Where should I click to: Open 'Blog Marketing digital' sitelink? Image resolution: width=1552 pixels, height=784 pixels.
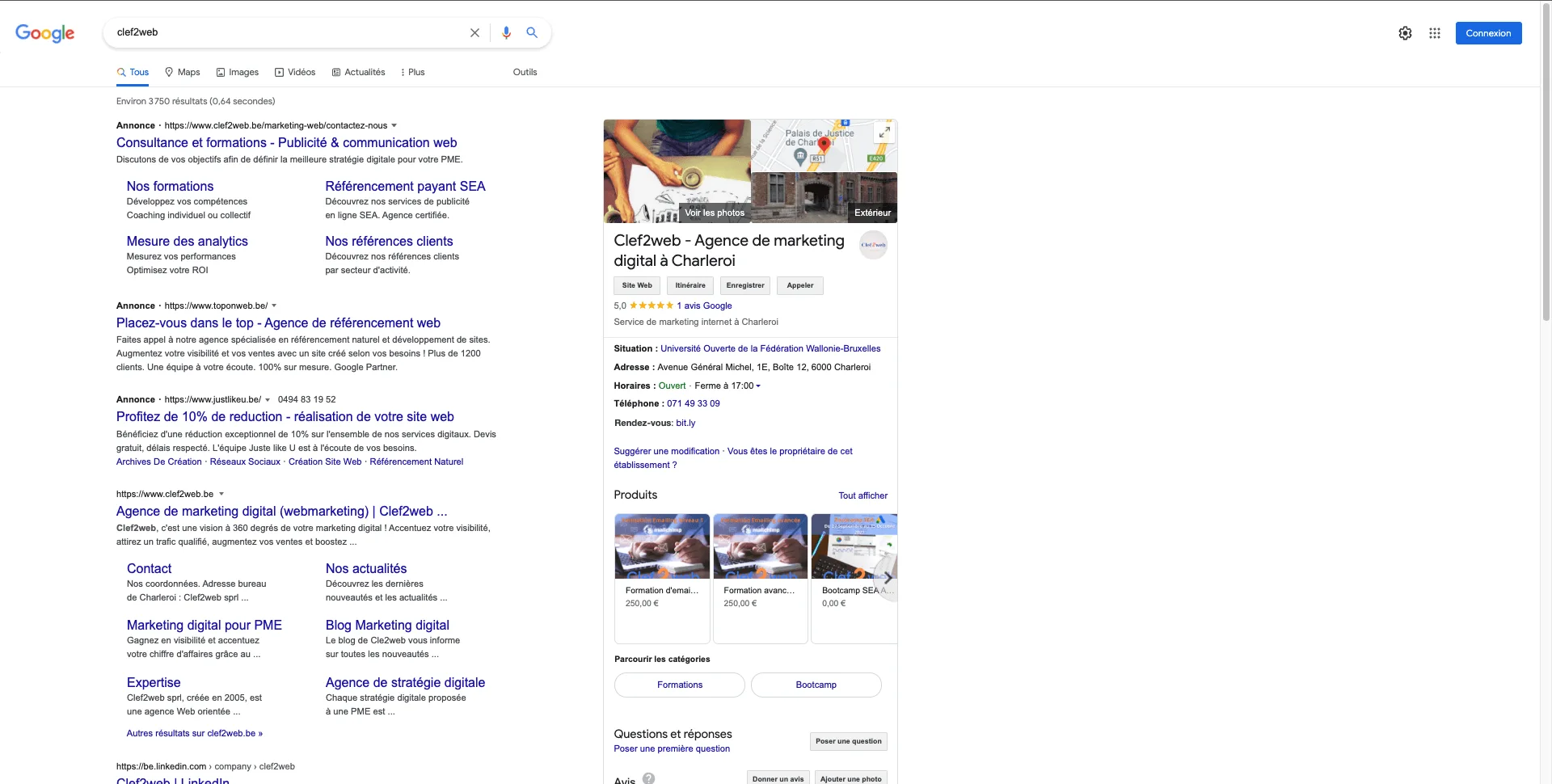click(x=387, y=626)
